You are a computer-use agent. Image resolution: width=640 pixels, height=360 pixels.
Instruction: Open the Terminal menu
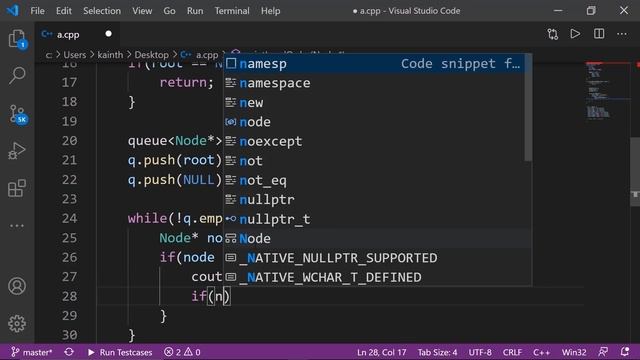coord(232,11)
